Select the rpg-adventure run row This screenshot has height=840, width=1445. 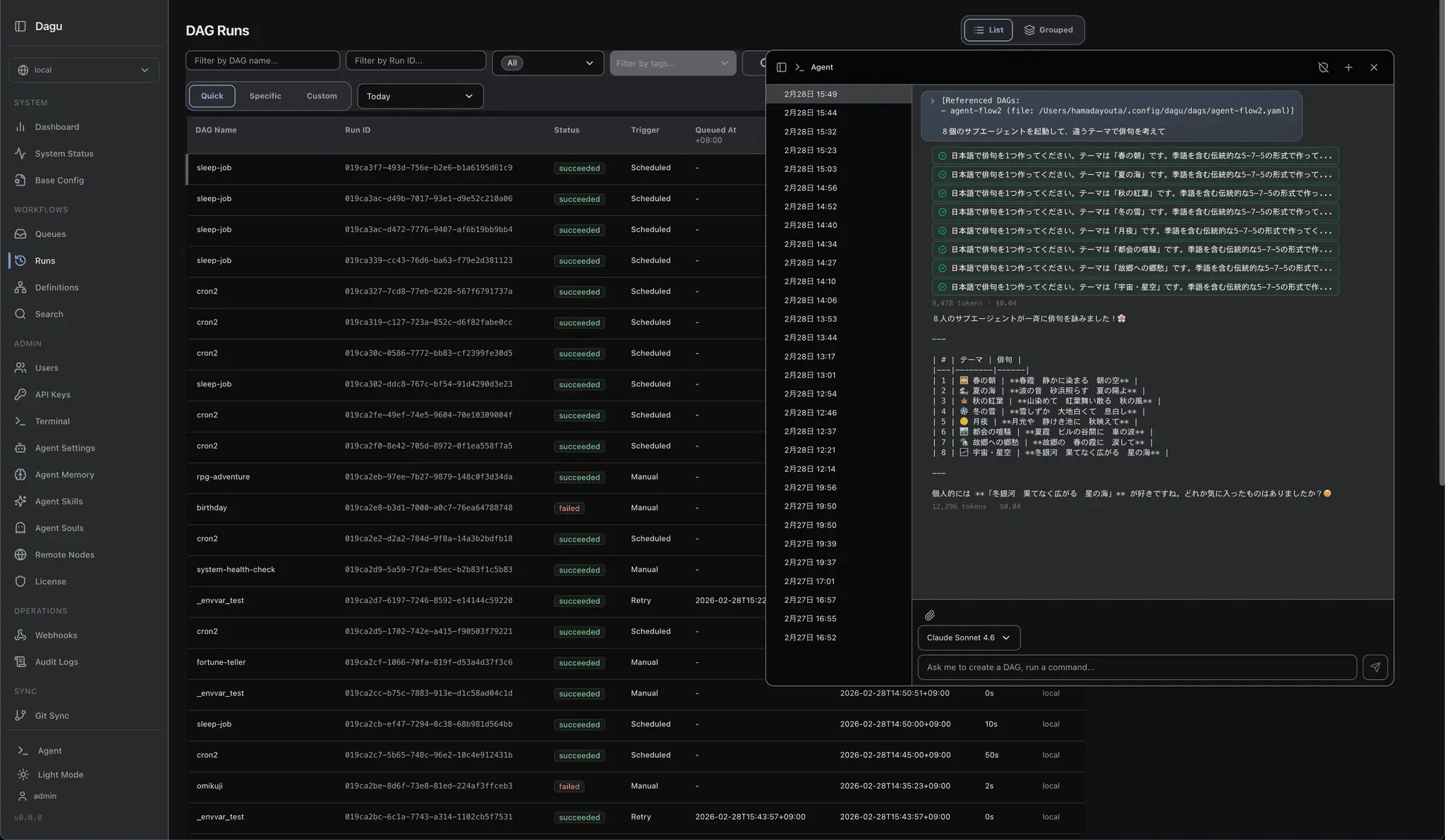[476, 477]
